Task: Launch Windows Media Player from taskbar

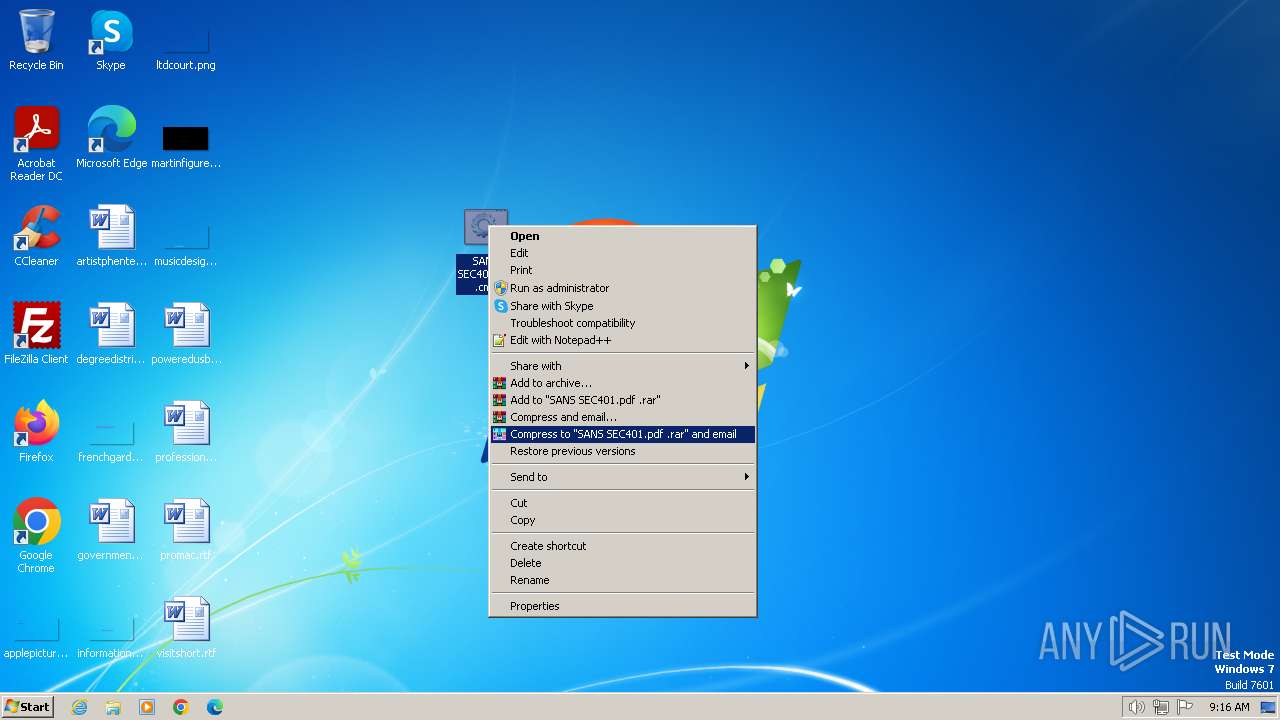Action: (x=147, y=707)
